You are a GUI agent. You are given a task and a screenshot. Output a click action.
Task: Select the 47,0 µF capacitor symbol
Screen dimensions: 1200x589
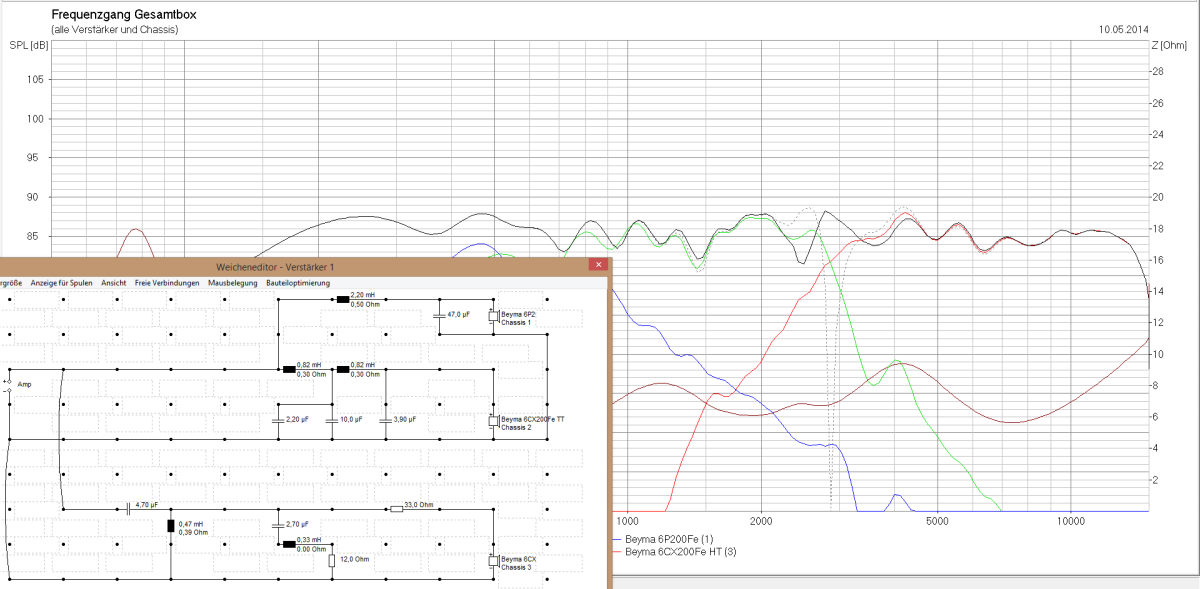(x=438, y=315)
